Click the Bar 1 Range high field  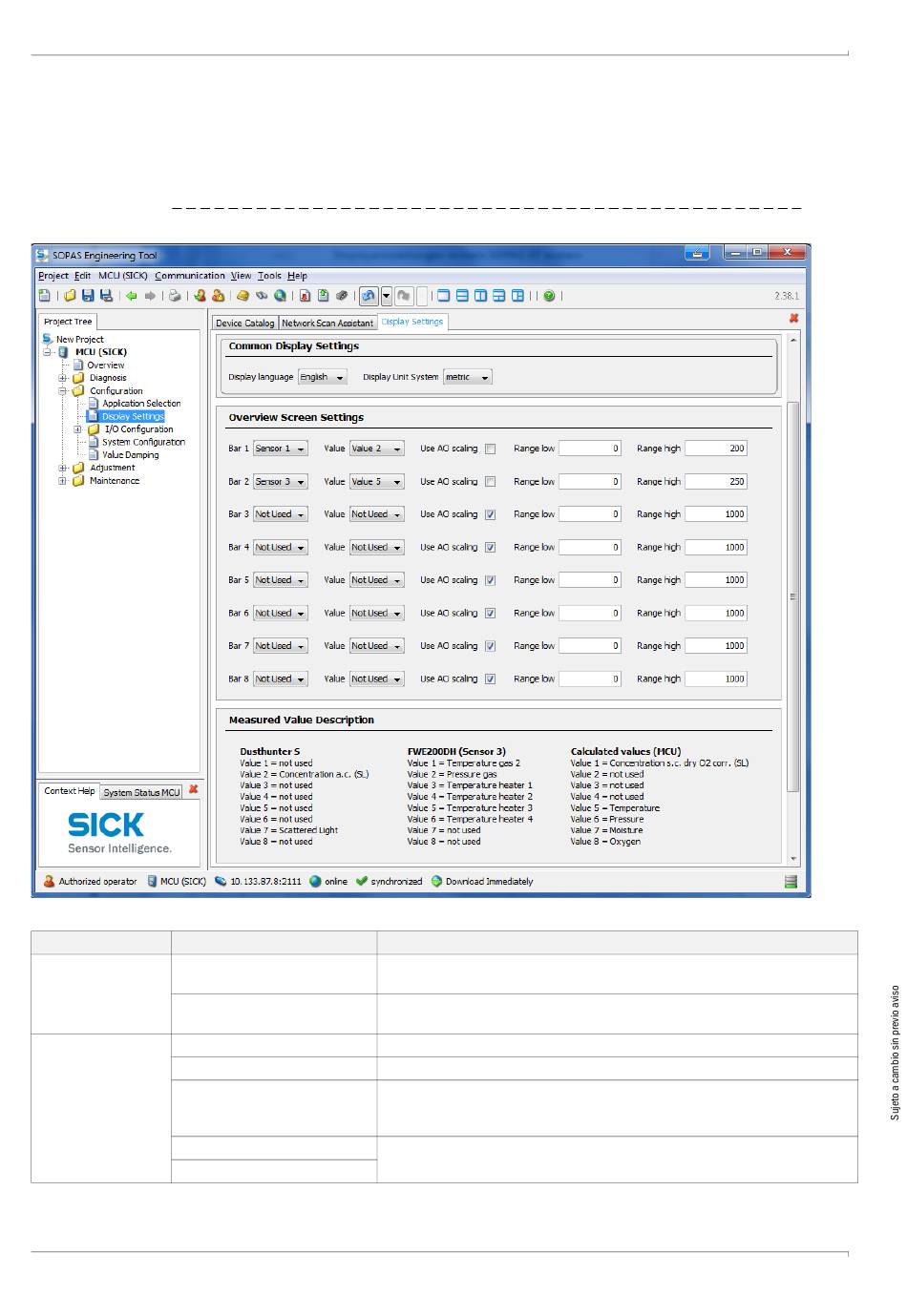pyautogui.click(x=716, y=449)
